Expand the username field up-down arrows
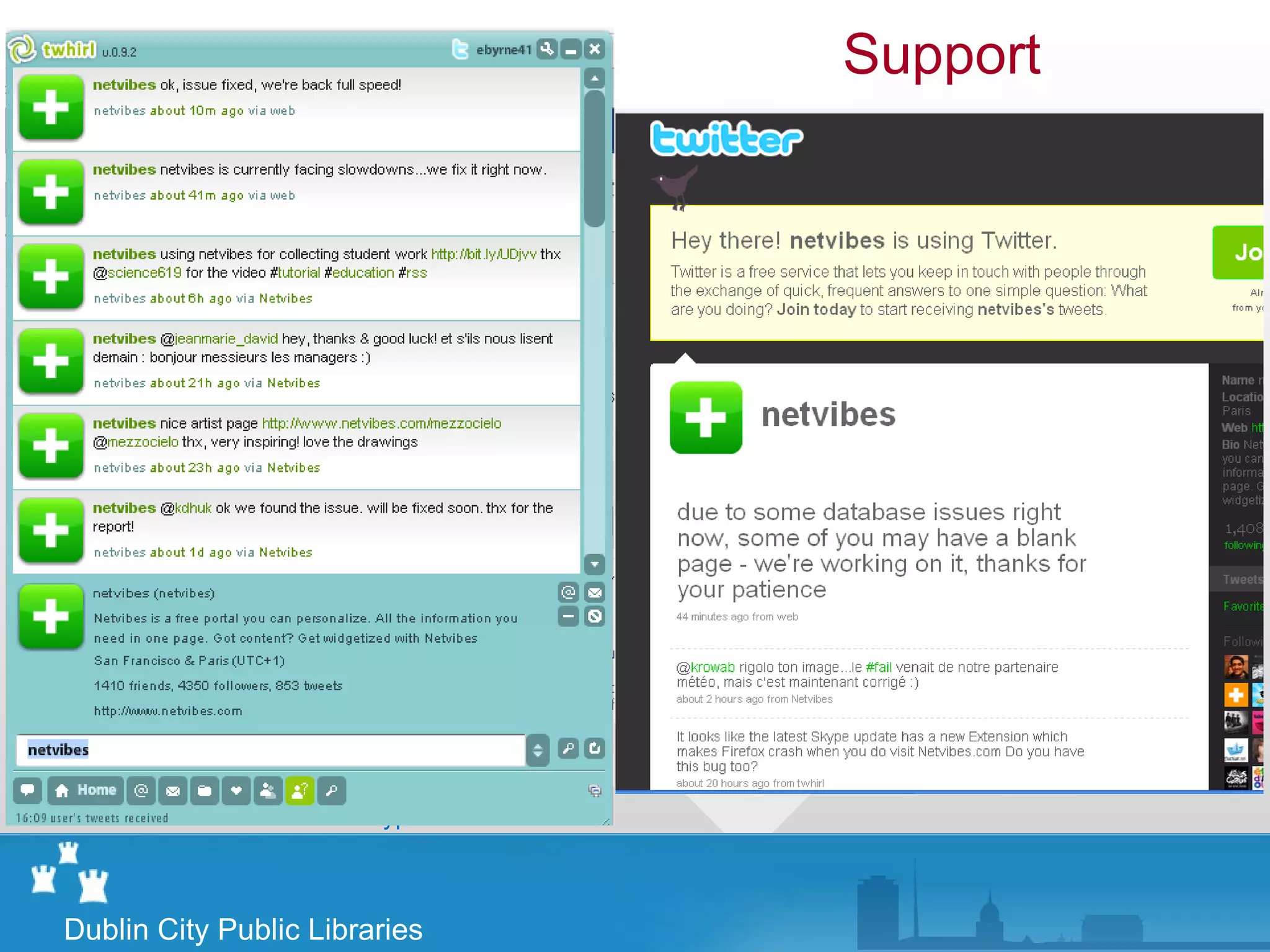The width and height of the screenshot is (1270, 952). pyautogui.click(x=538, y=750)
